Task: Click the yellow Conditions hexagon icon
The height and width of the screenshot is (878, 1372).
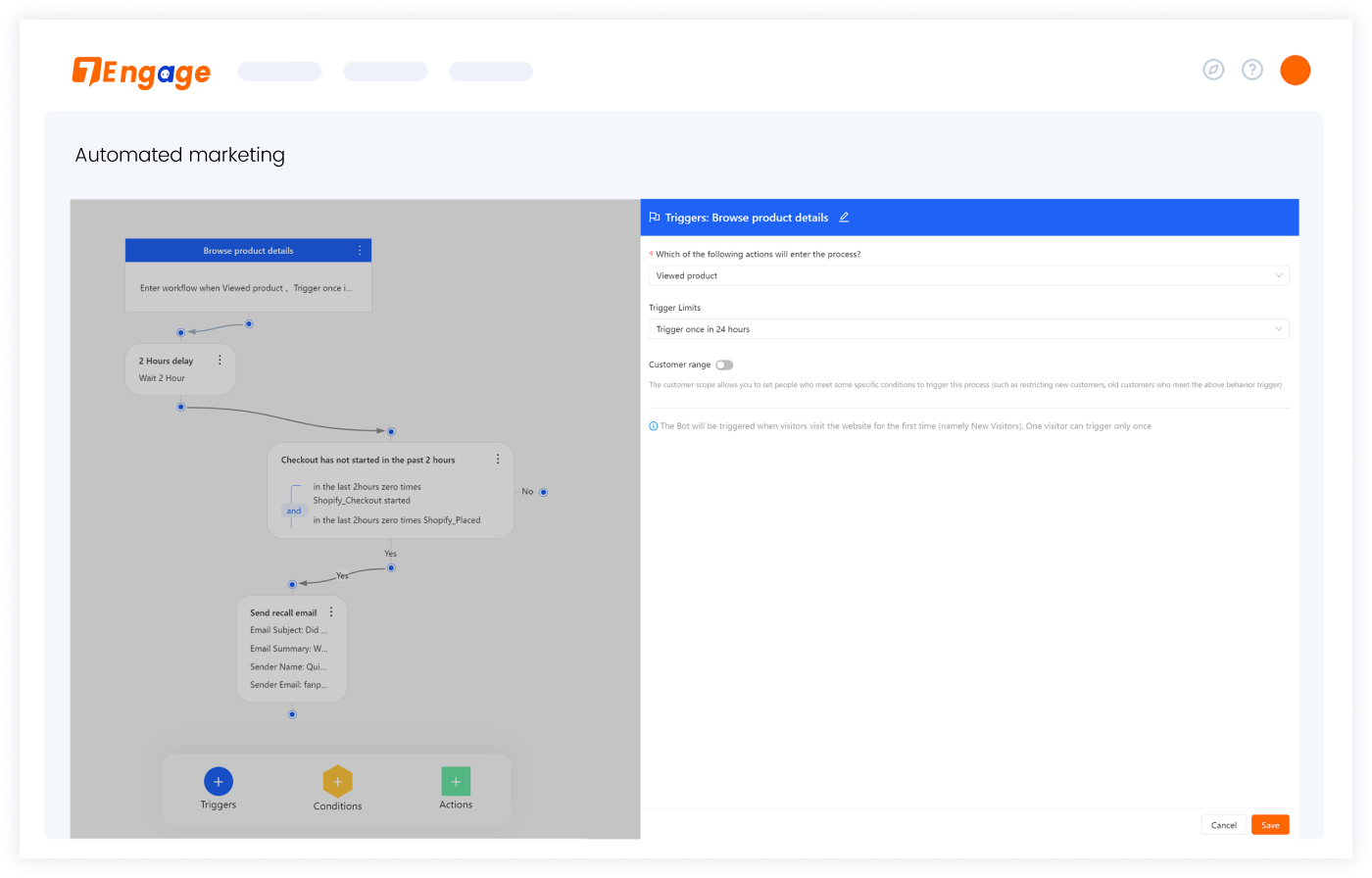Action: (x=337, y=782)
